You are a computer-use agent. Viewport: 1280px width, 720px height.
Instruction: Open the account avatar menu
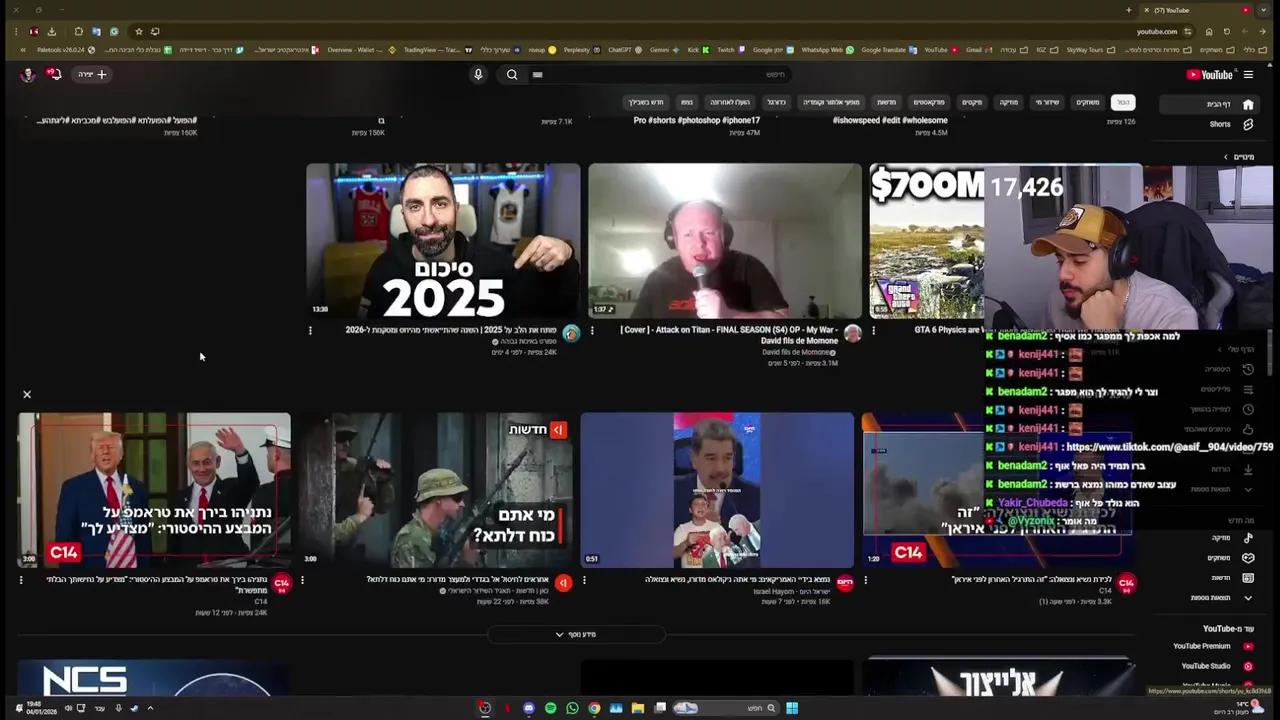(28, 74)
